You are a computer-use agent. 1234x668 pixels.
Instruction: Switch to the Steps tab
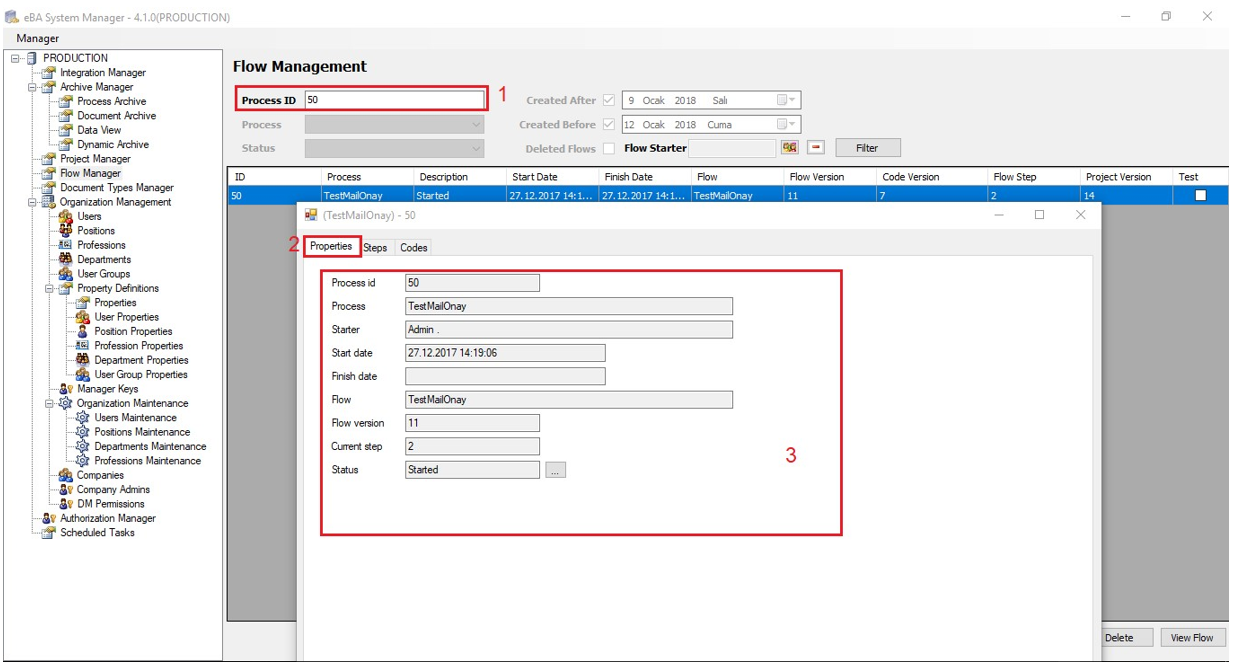(375, 248)
